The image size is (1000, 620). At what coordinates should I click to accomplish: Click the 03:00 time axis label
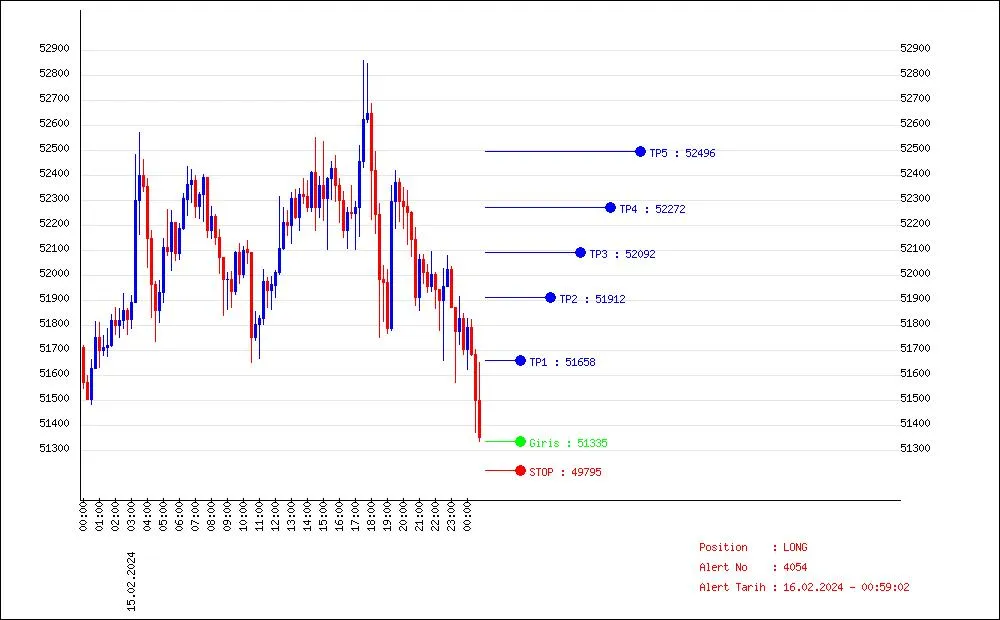point(131,517)
